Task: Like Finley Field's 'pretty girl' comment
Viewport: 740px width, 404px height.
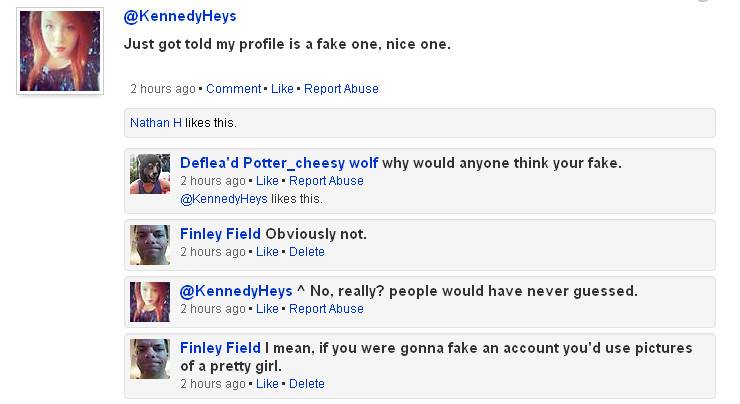Action: coord(267,384)
